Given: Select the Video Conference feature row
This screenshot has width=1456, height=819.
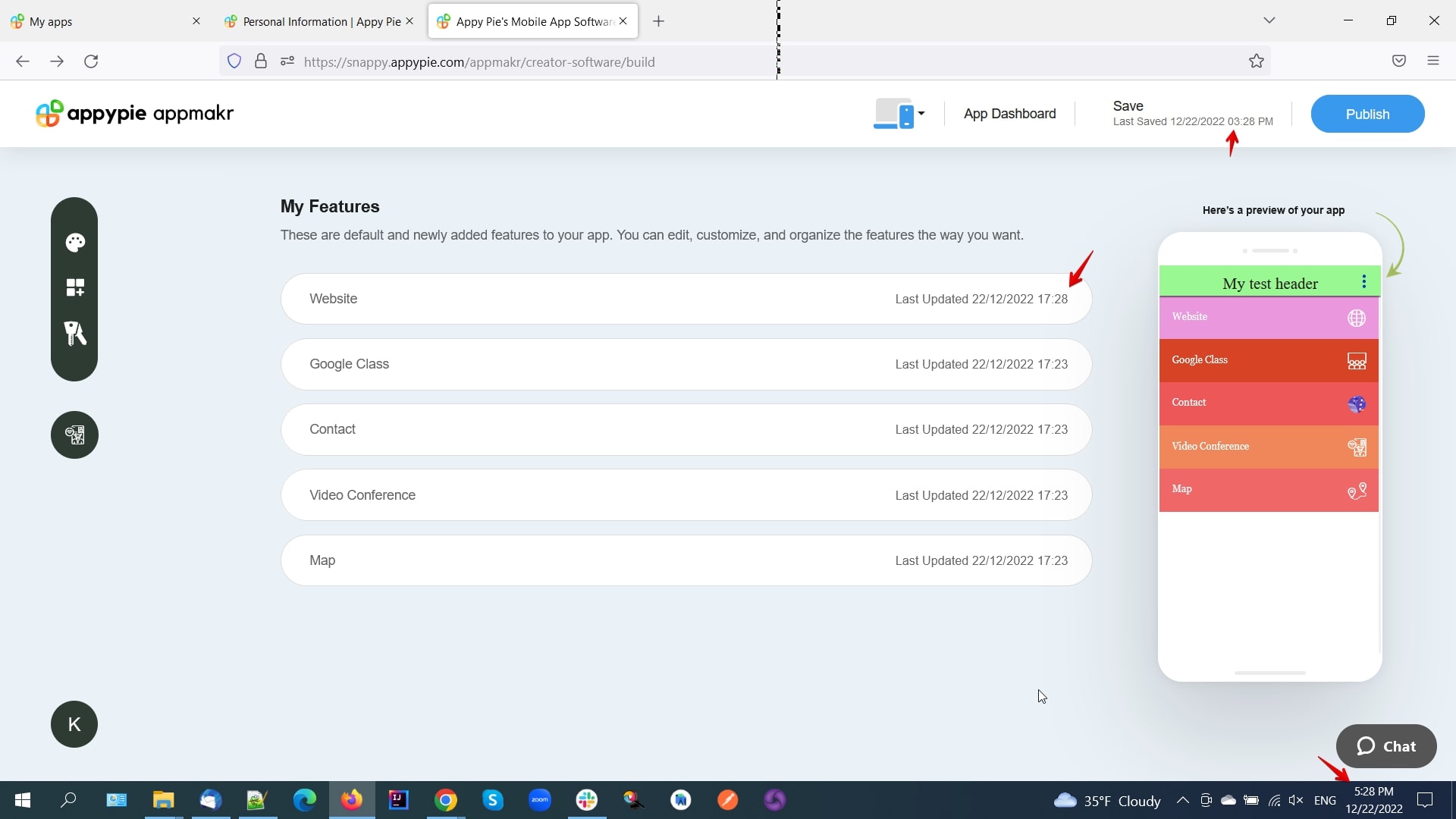Looking at the screenshot, I should [x=686, y=495].
